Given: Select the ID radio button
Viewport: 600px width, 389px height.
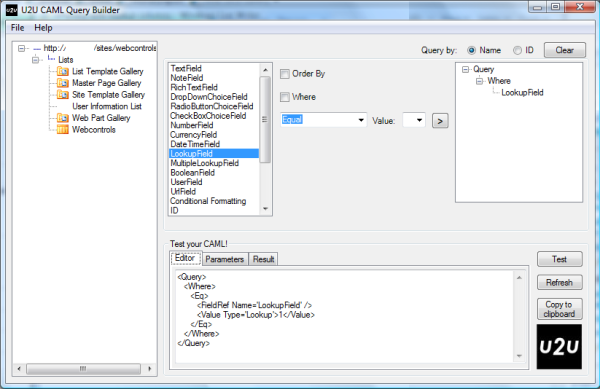Looking at the screenshot, I should 517,50.
